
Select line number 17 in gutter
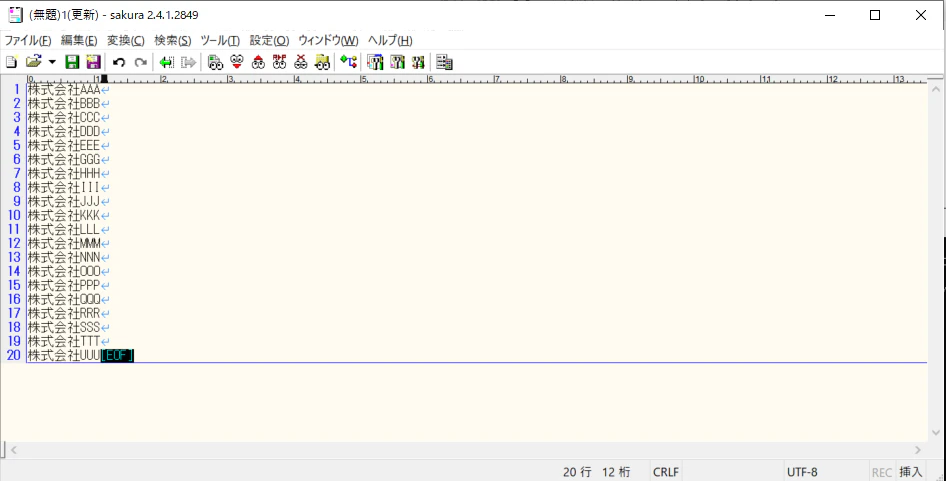(14, 313)
